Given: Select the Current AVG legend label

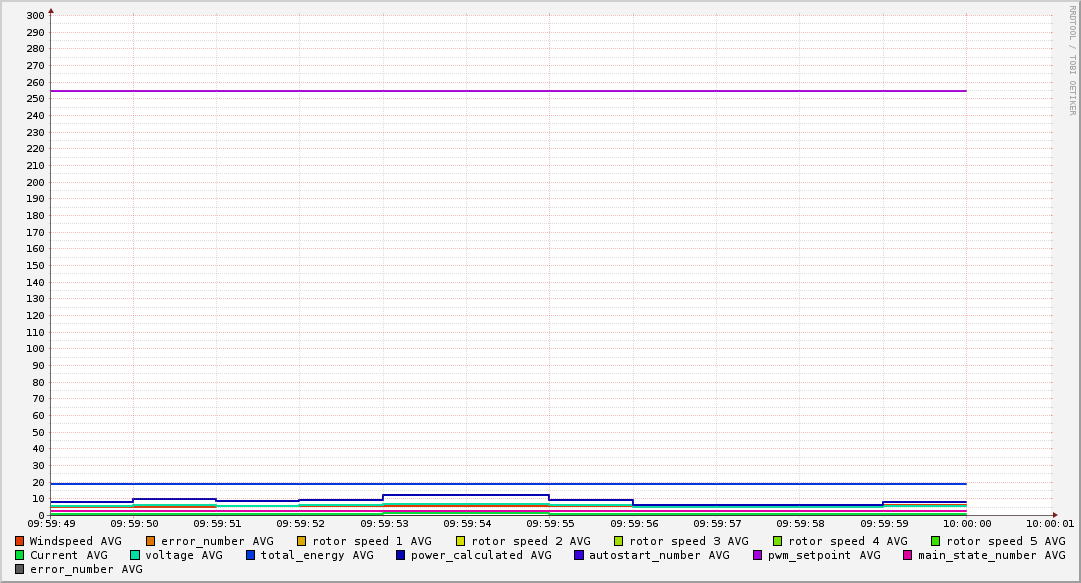Looking at the screenshot, I should (x=69, y=555).
